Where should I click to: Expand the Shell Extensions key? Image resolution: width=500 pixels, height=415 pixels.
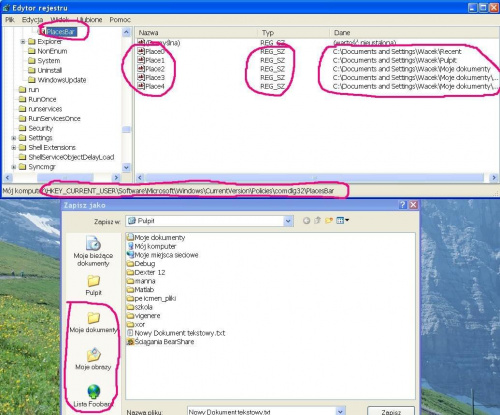[x=14, y=148]
